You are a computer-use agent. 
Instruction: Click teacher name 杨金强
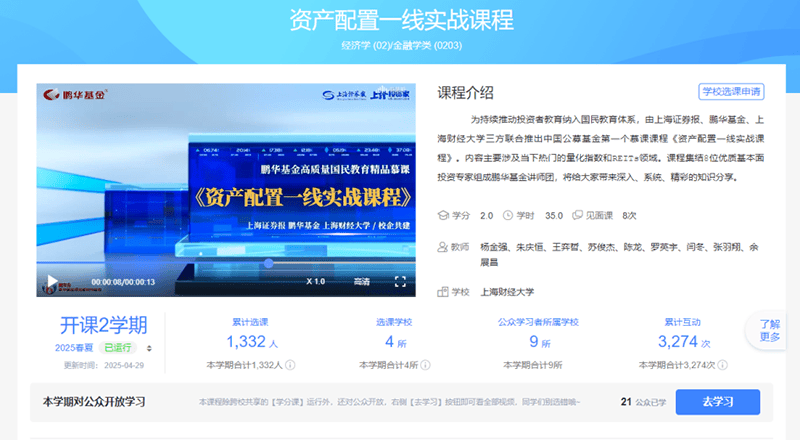(493, 247)
